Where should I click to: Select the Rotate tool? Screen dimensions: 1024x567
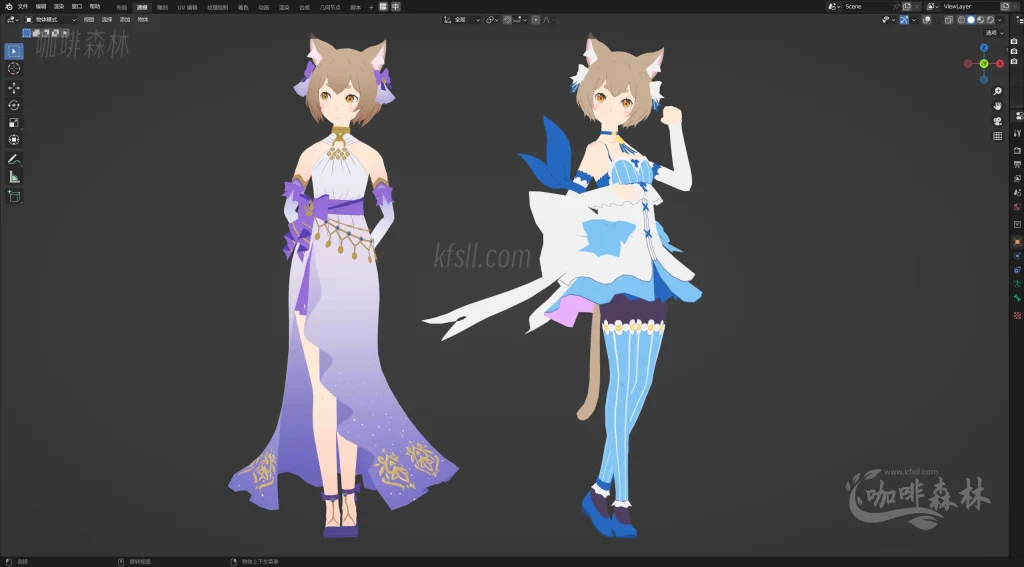(x=14, y=105)
